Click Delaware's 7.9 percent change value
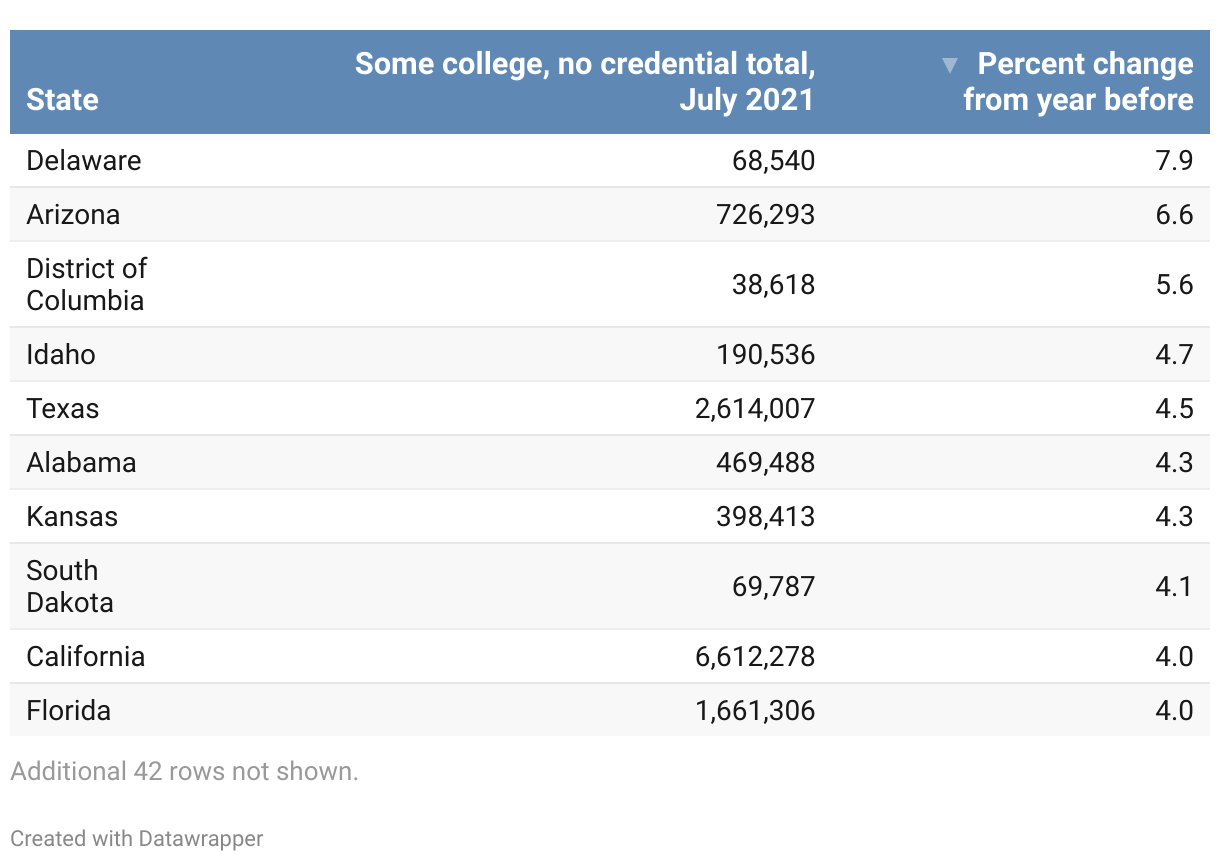 pos(1174,161)
